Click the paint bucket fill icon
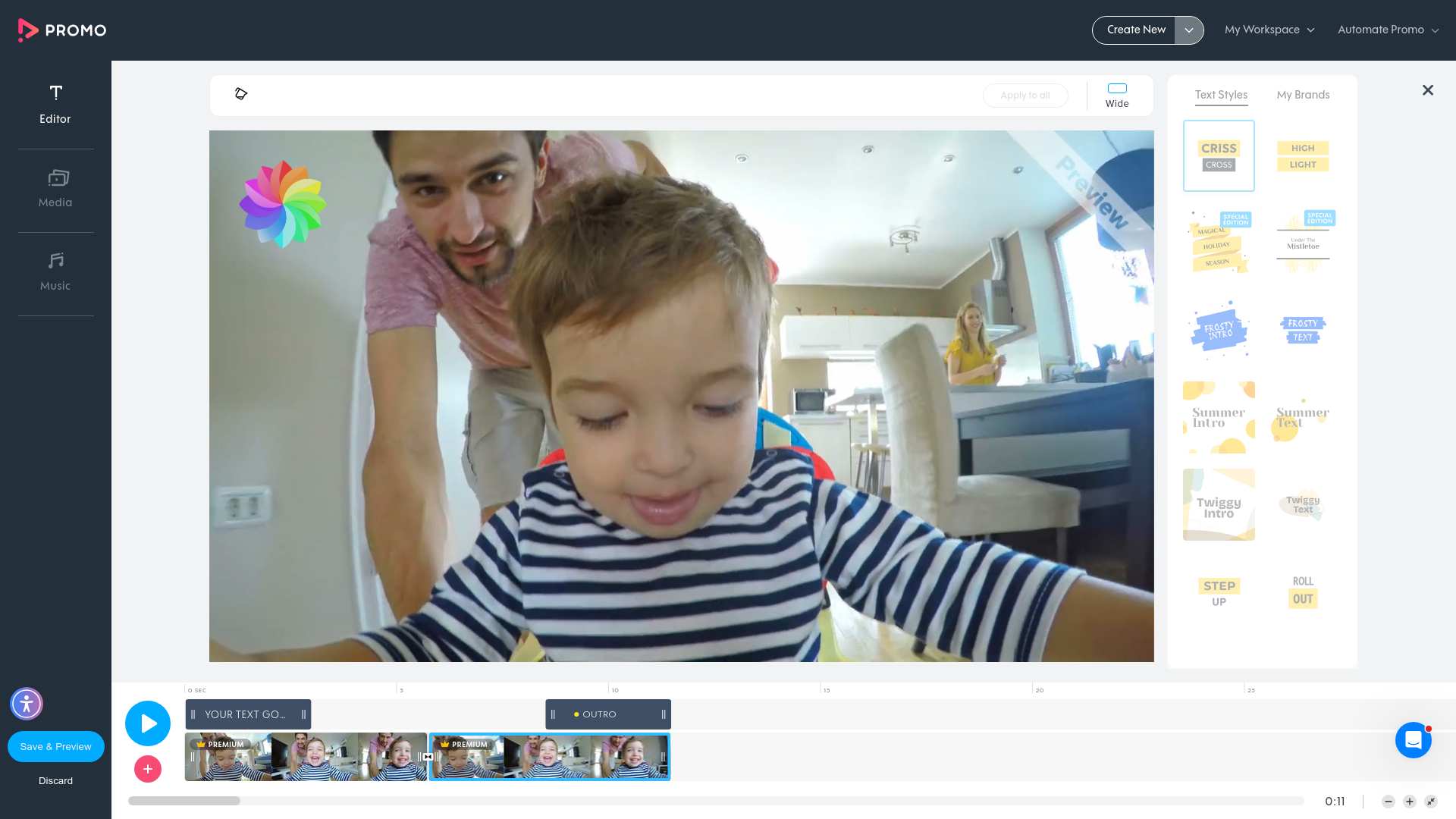Image resolution: width=1456 pixels, height=819 pixels. click(241, 94)
